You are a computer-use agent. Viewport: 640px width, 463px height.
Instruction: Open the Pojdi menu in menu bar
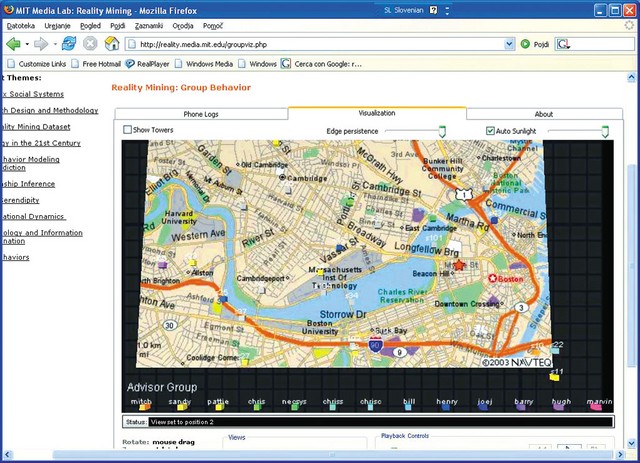pyautogui.click(x=118, y=26)
